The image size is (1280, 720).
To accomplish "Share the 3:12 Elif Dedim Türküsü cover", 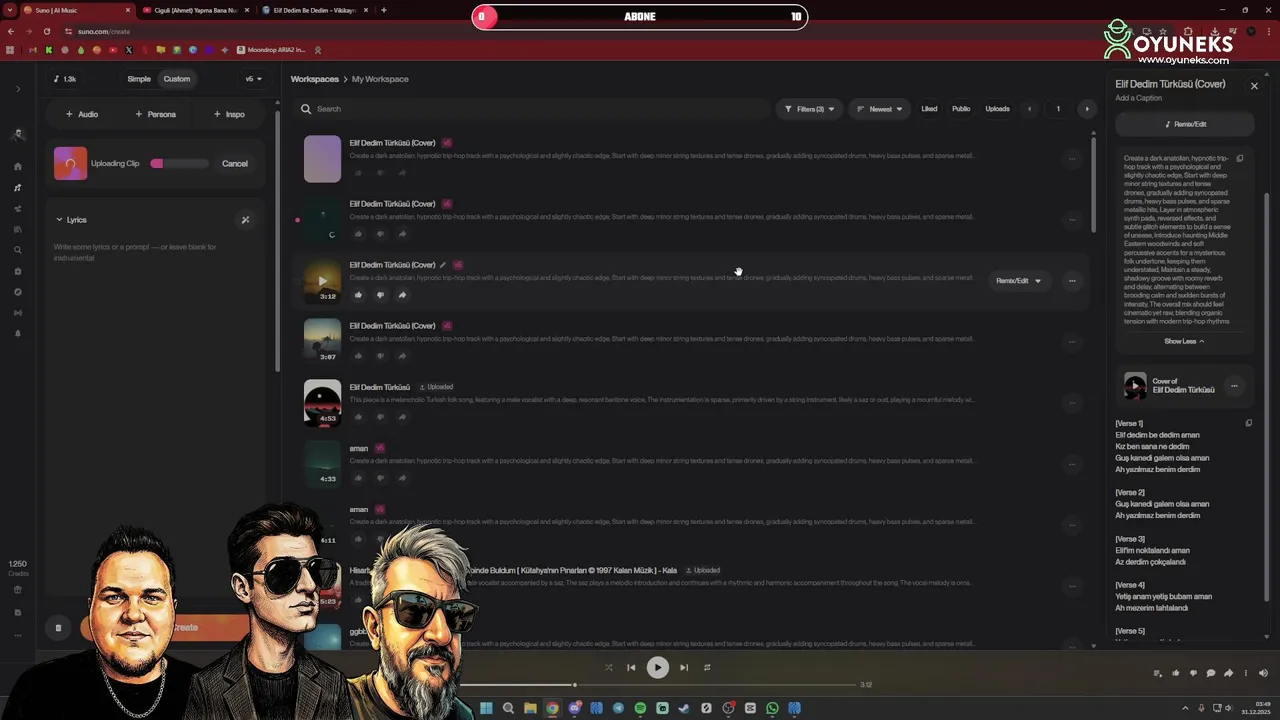I will pyautogui.click(x=402, y=295).
